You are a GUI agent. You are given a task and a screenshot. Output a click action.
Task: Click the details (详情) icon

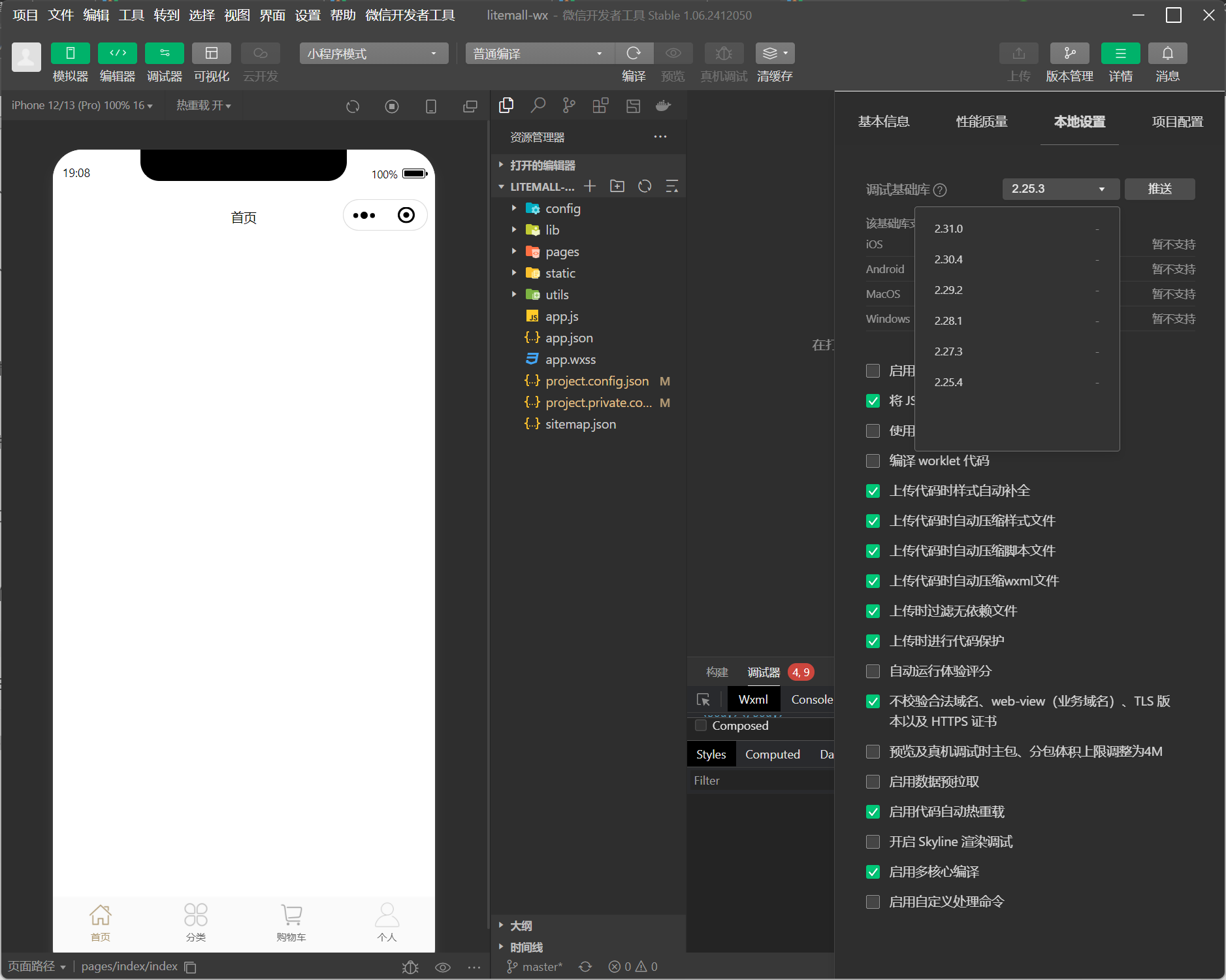(1121, 53)
